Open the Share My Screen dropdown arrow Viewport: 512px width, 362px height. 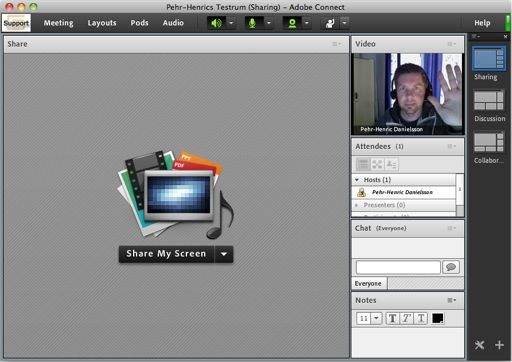point(224,254)
